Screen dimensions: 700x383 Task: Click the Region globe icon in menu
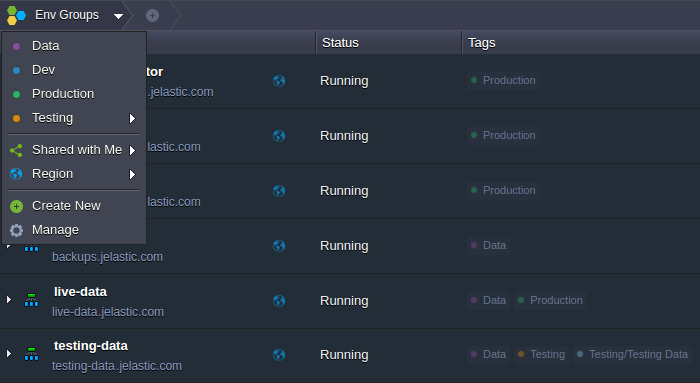[x=16, y=174]
